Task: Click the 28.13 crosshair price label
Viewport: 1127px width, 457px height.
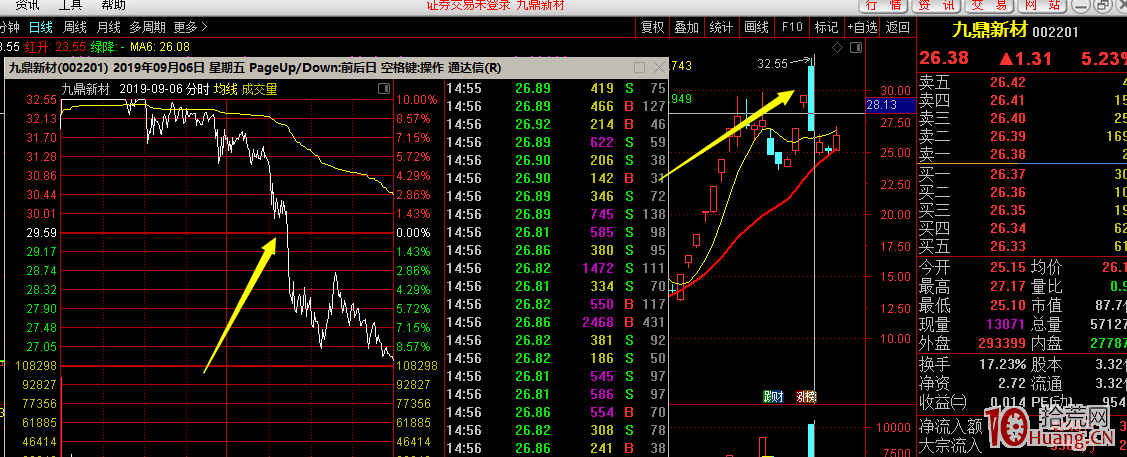Action: (891, 105)
